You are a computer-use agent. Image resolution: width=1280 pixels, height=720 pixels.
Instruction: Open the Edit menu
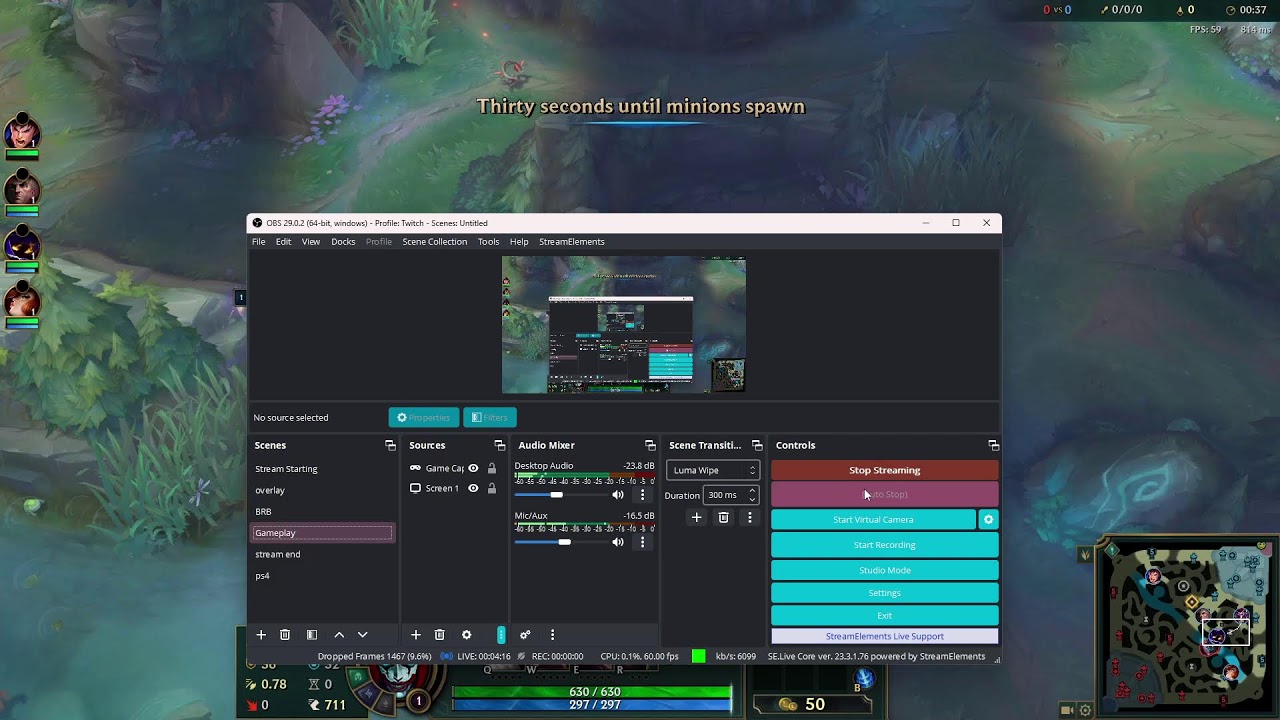coord(284,242)
